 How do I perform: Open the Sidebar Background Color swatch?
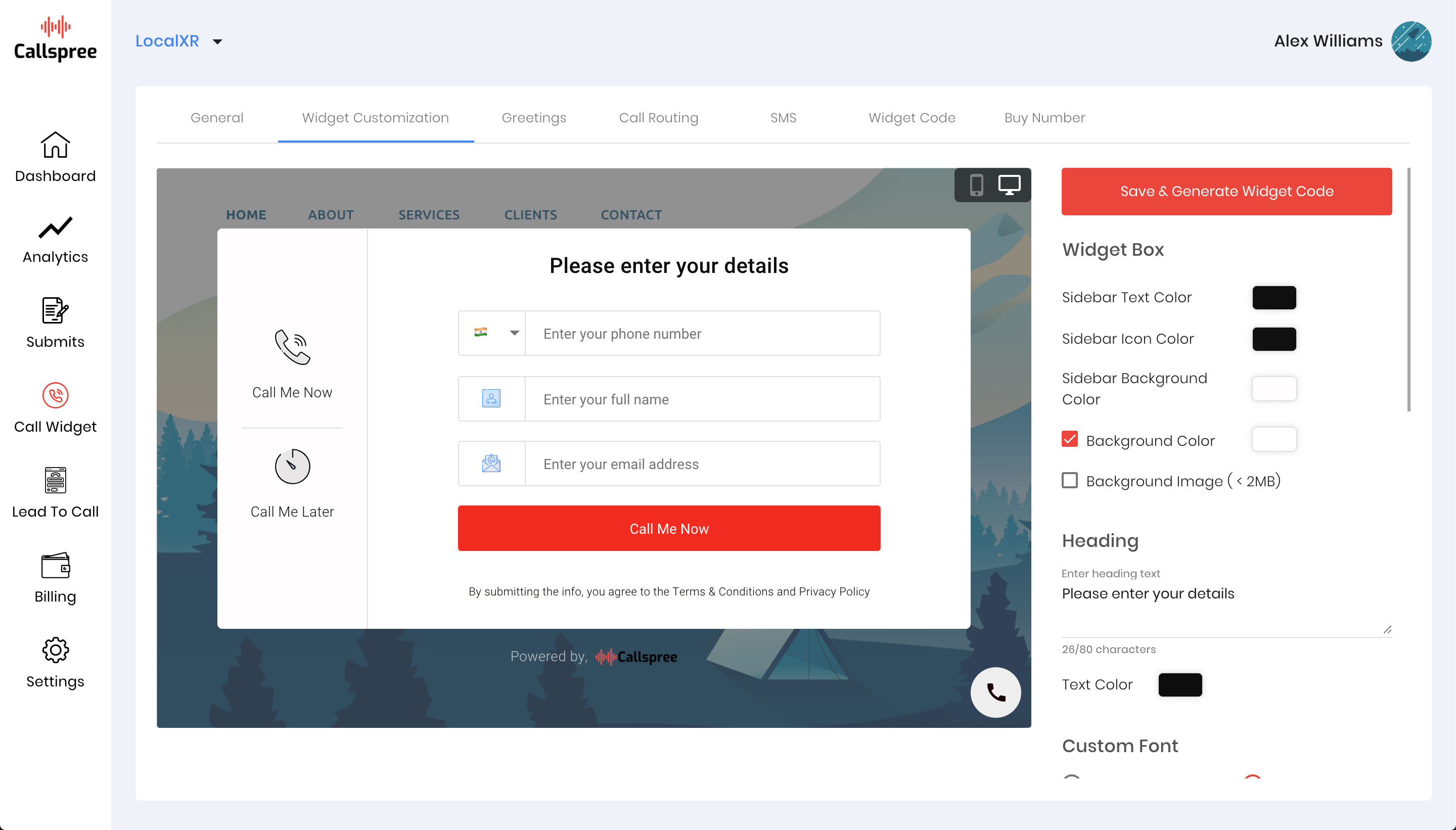[1273, 388]
